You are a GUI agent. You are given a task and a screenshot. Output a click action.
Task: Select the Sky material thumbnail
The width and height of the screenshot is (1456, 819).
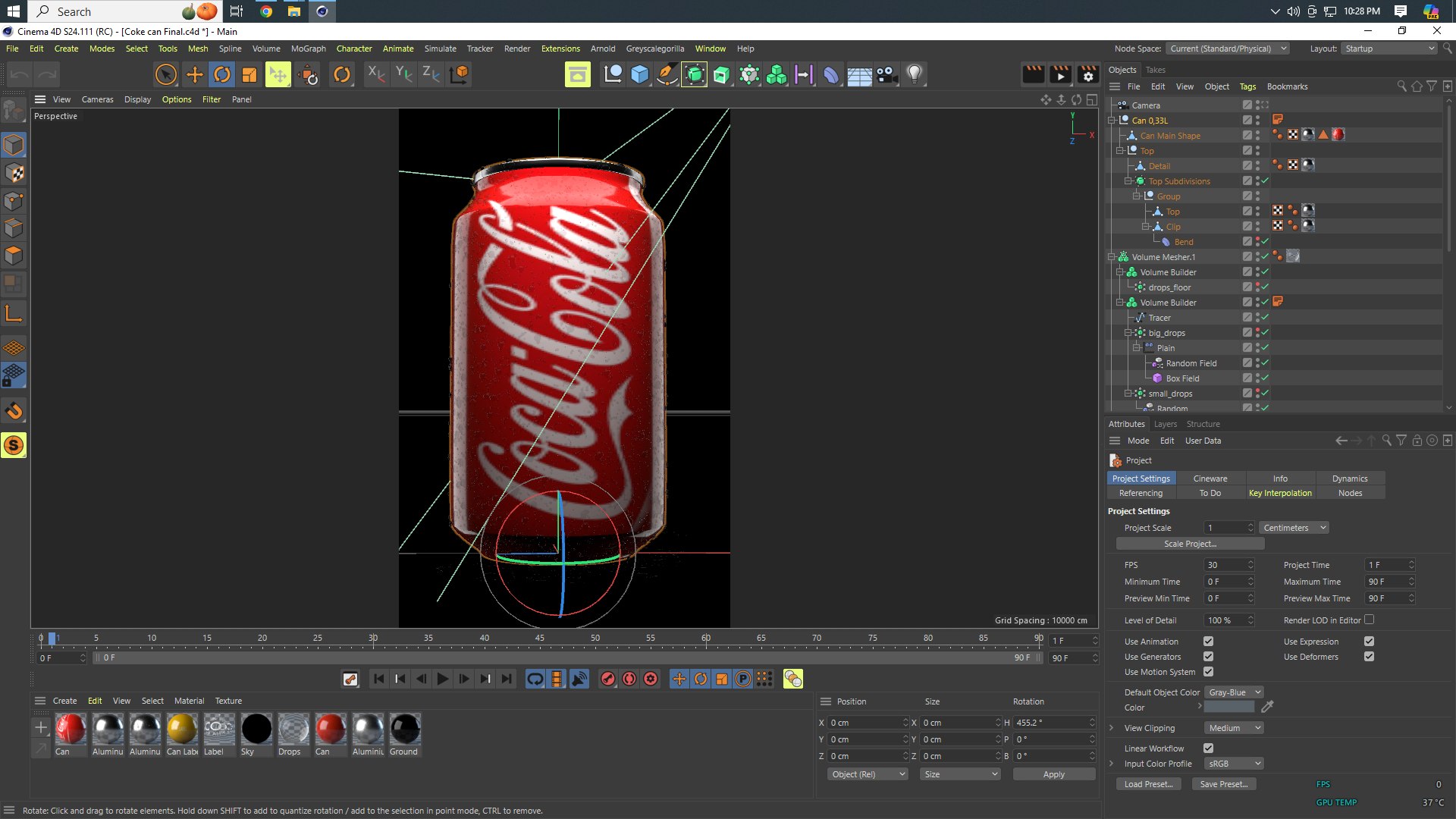pyautogui.click(x=256, y=729)
